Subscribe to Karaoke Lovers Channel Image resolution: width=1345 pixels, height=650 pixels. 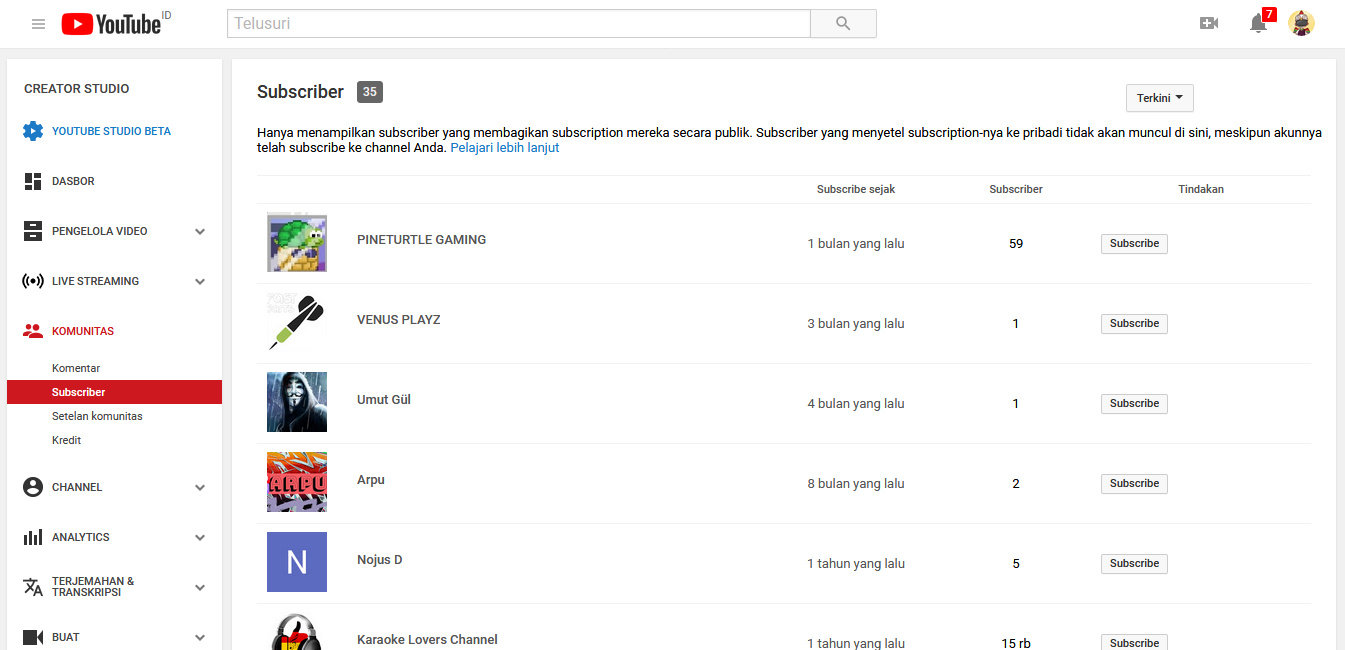tap(1134, 642)
